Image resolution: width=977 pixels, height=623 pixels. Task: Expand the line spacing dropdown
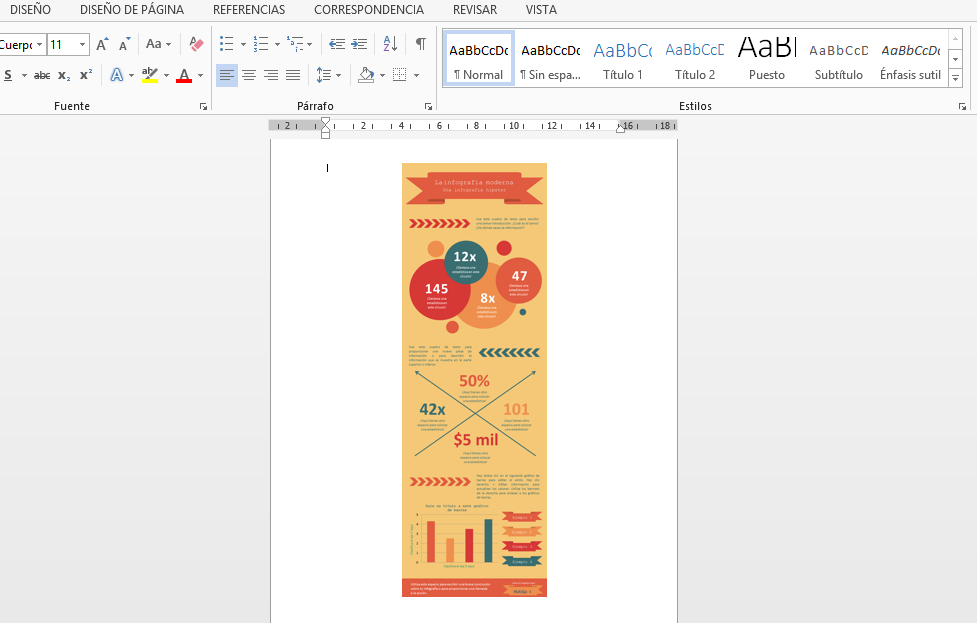click(339, 75)
